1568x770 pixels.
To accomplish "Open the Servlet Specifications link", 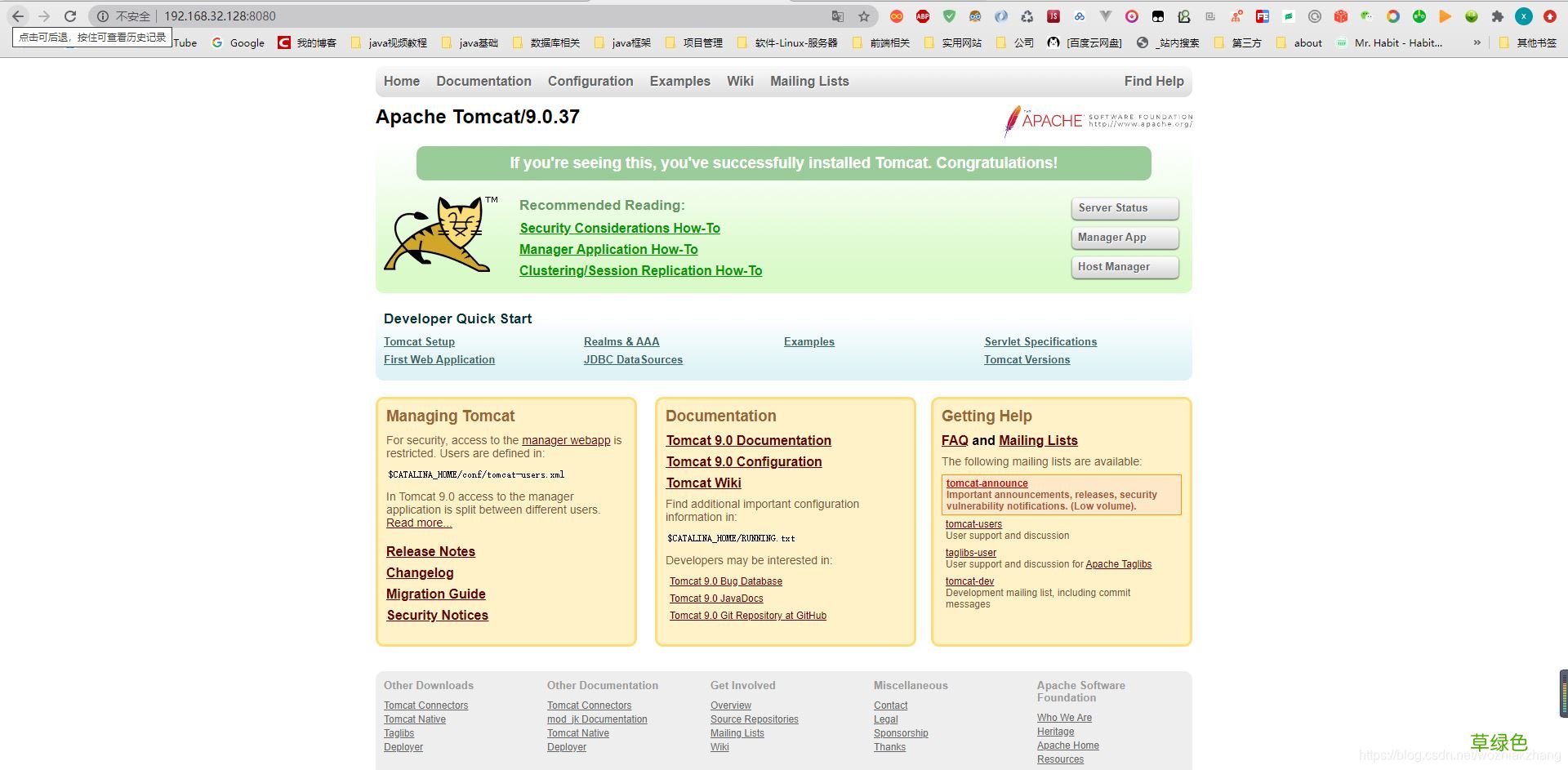I will (x=1040, y=341).
